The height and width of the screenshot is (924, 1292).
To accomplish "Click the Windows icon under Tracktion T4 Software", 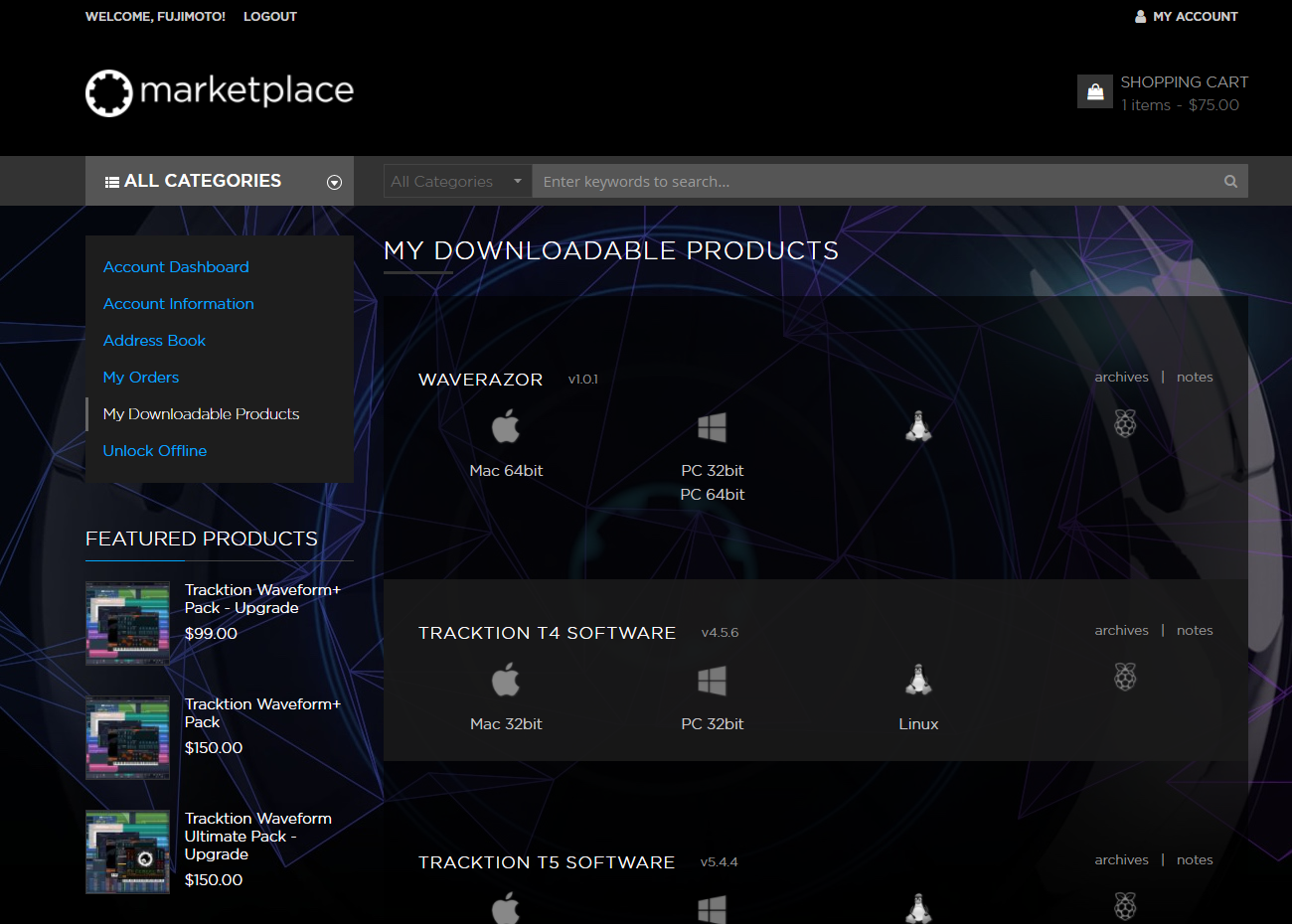I will [712, 681].
